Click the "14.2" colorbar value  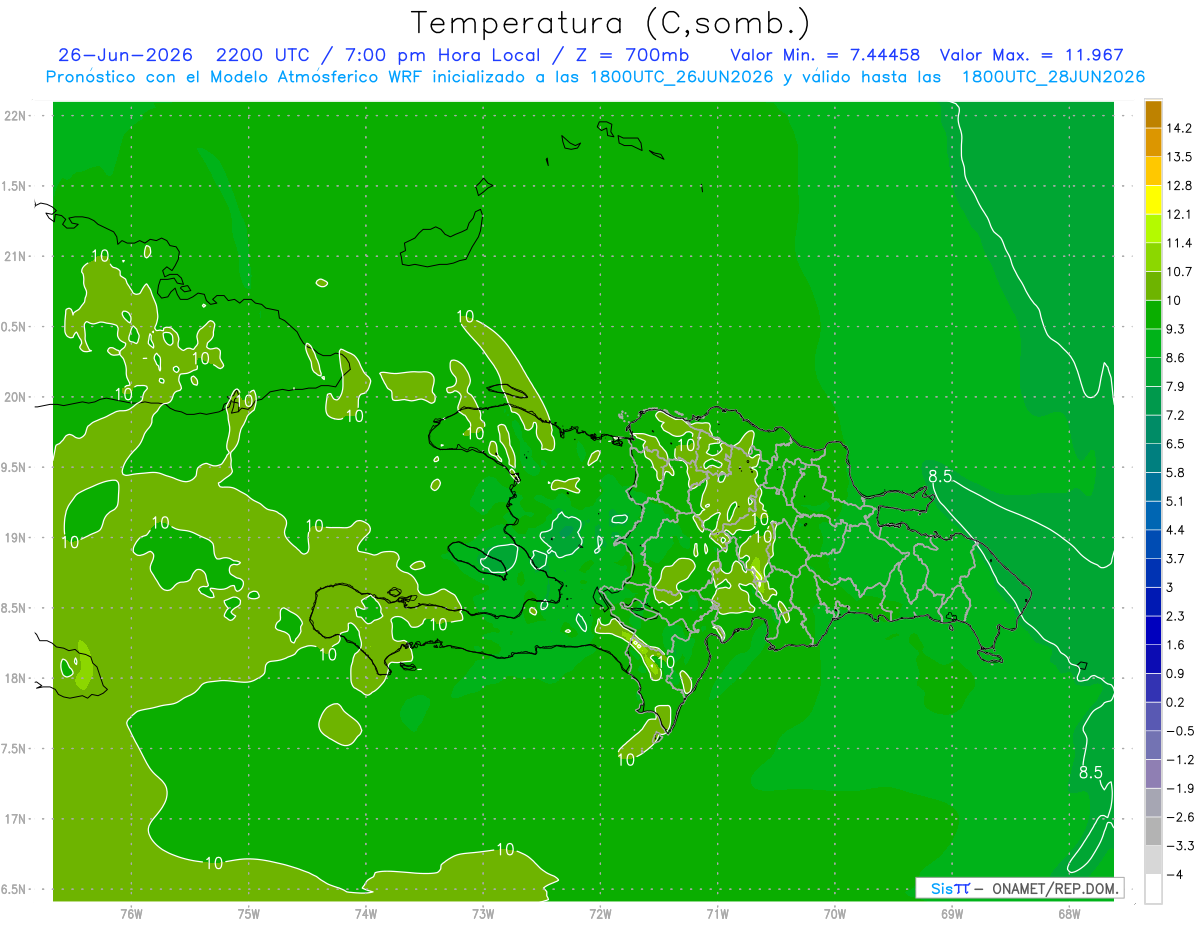pyautogui.click(x=1178, y=128)
